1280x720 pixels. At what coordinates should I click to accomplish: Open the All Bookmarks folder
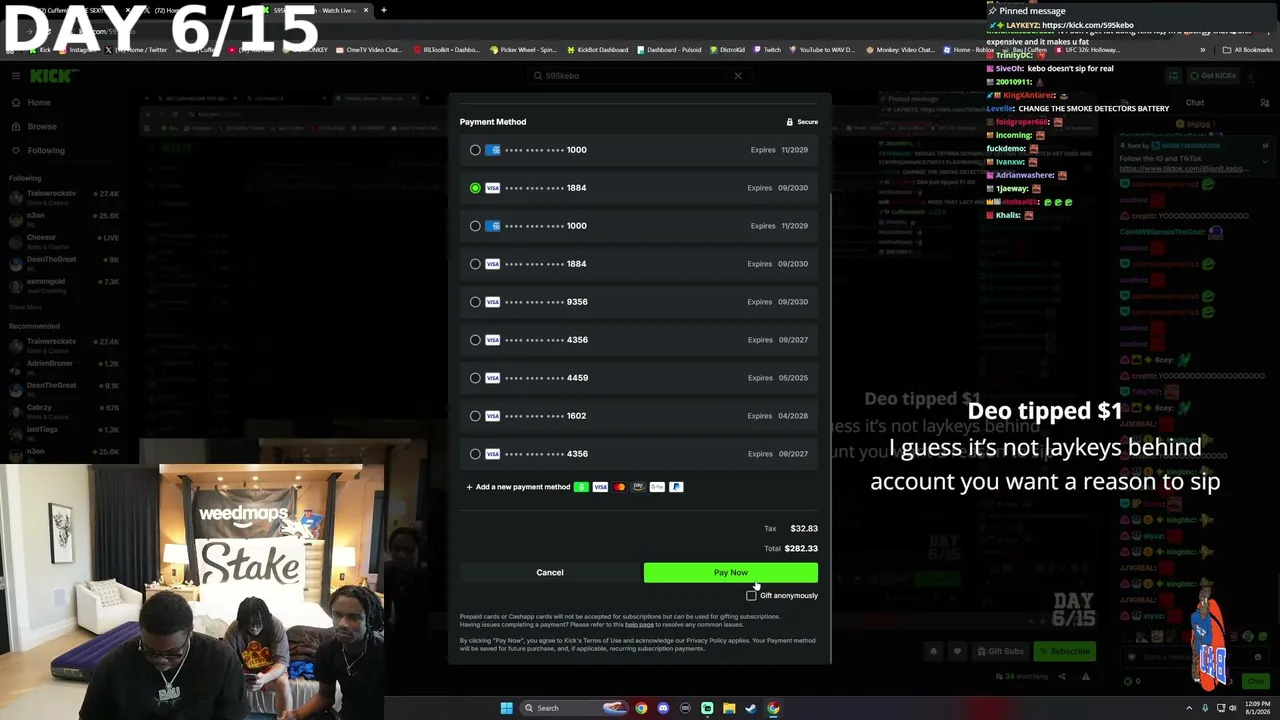click(x=1248, y=49)
